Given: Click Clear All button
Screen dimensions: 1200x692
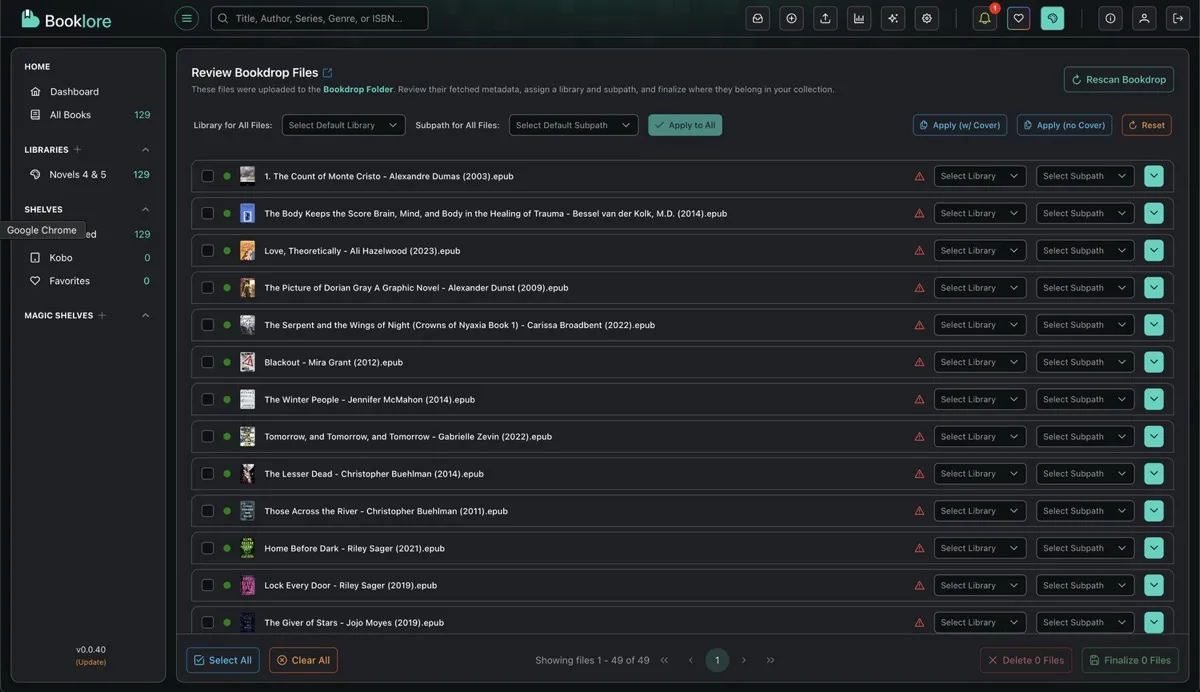Looking at the screenshot, I should pyautogui.click(x=303, y=660).
